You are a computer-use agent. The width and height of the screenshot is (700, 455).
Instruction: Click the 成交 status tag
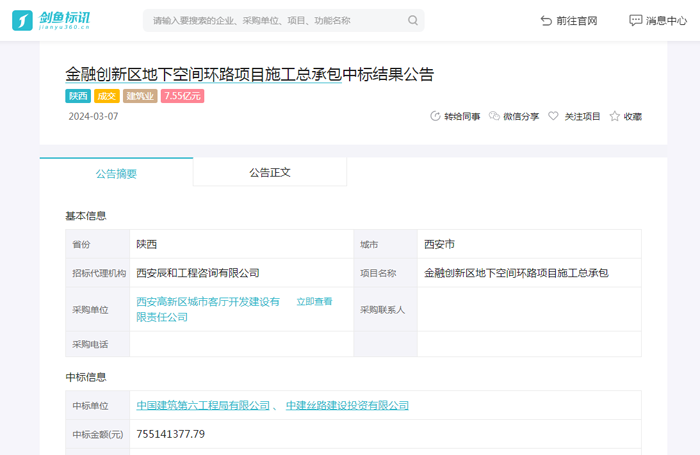point(106,96)
